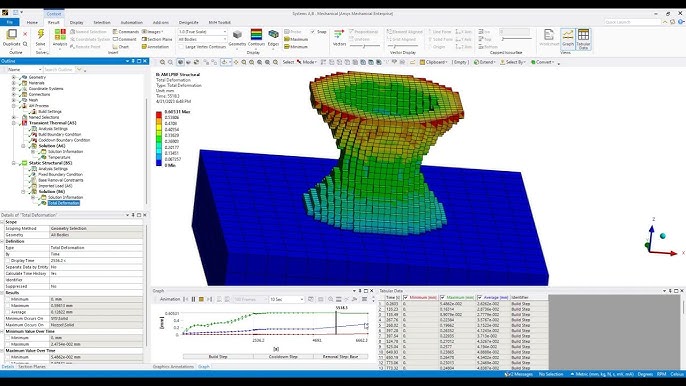Viewport: 686px width, 386px height.
Task: Open the Contours display icon
Action: pyautogui.click(x=256, y=35)
